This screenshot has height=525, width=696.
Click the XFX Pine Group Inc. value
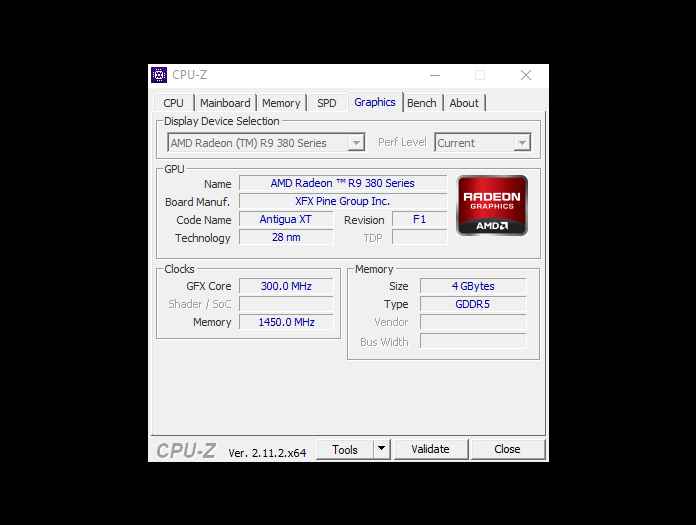coord(343,201)
